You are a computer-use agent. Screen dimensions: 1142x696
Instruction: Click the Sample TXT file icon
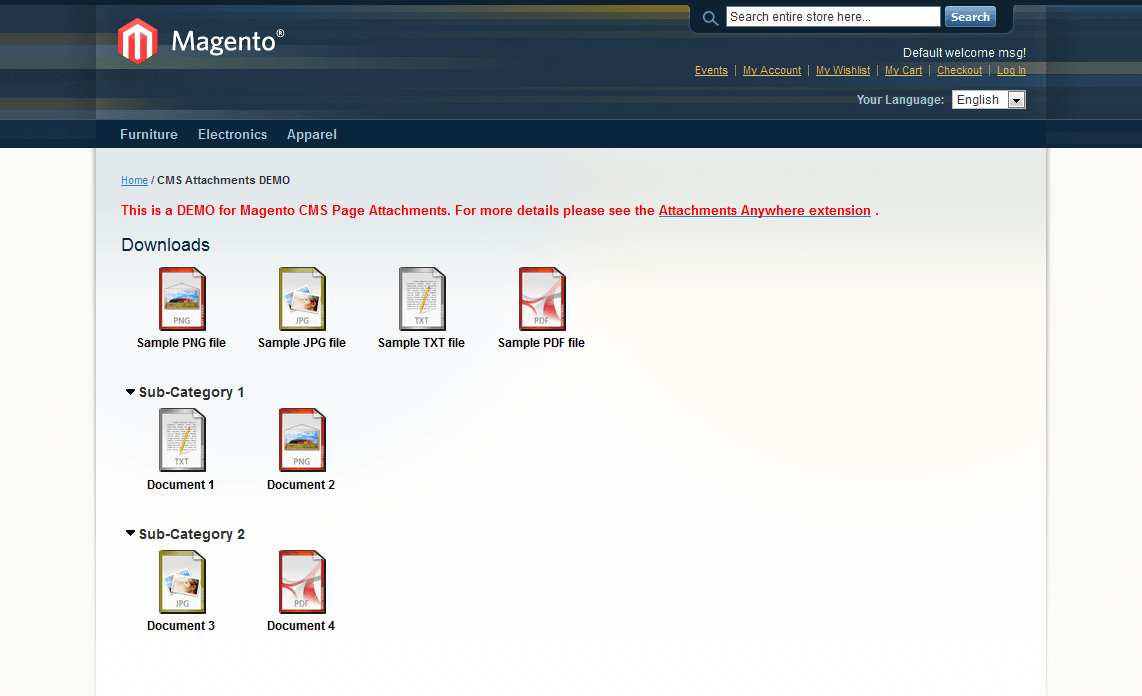(422, 299)
